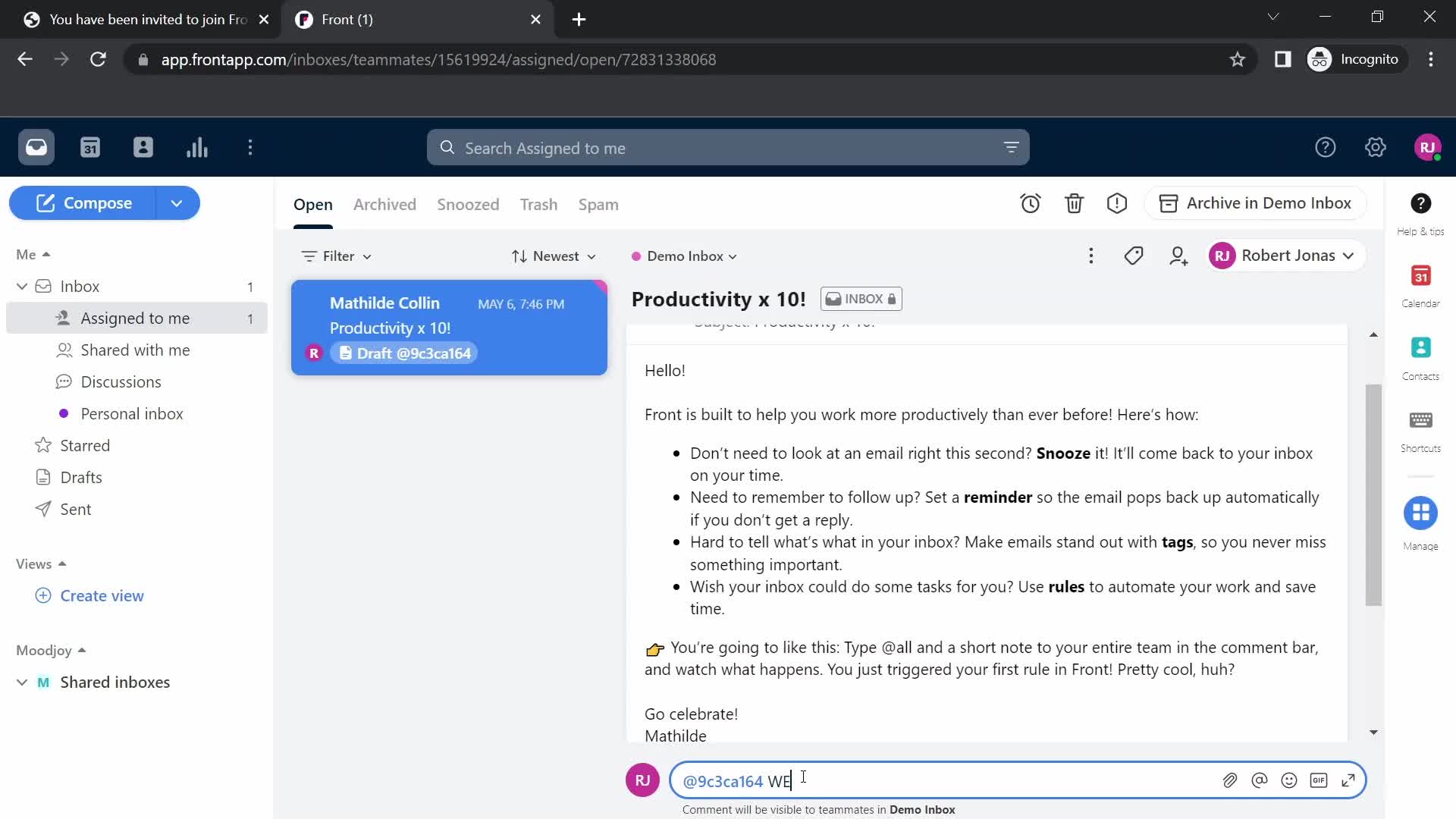Select the Personal inbox item
The height and width of the screenshot is (819, 1456).
131,413
